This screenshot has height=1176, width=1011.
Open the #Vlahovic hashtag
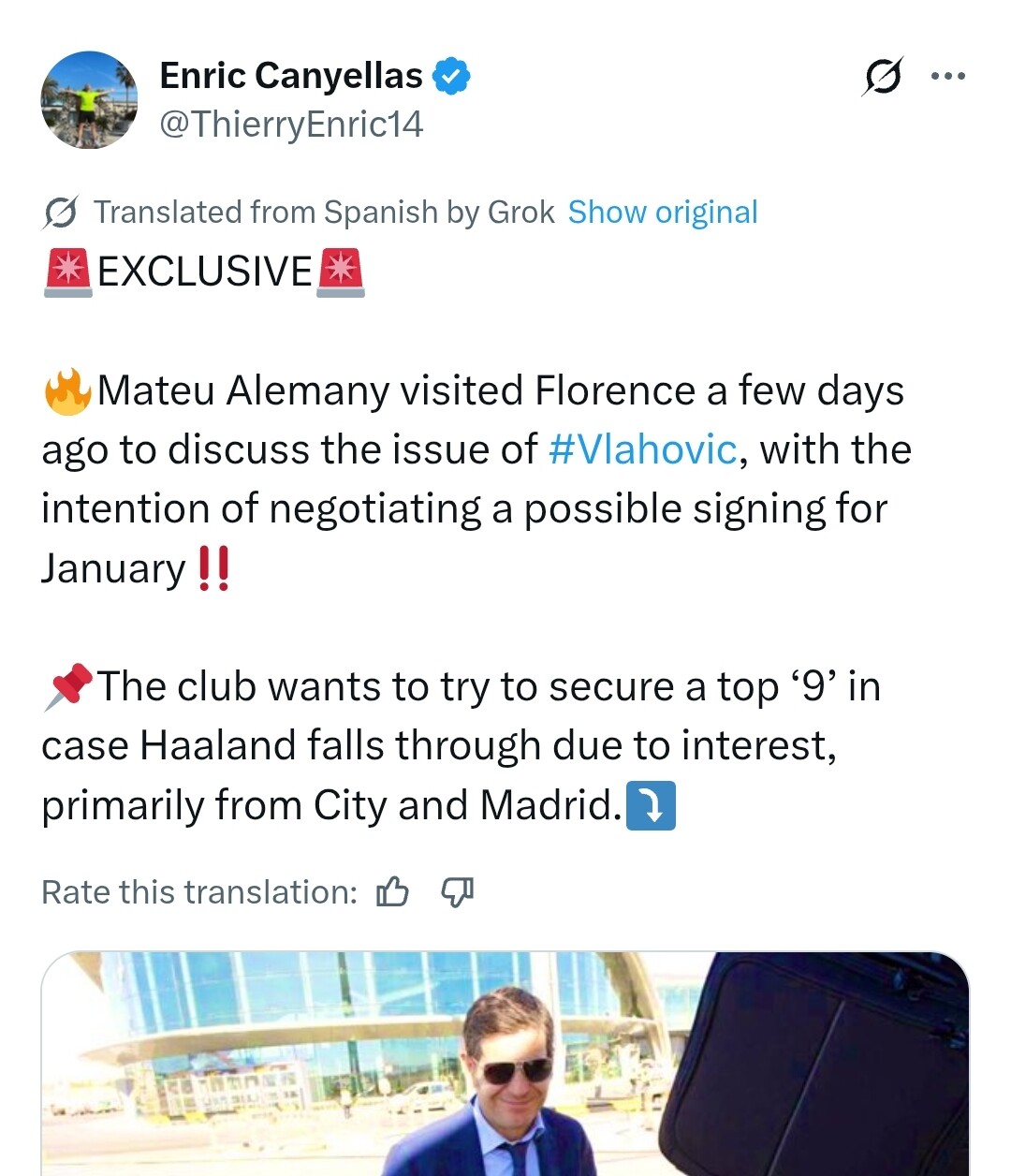[x=642, y=449]
